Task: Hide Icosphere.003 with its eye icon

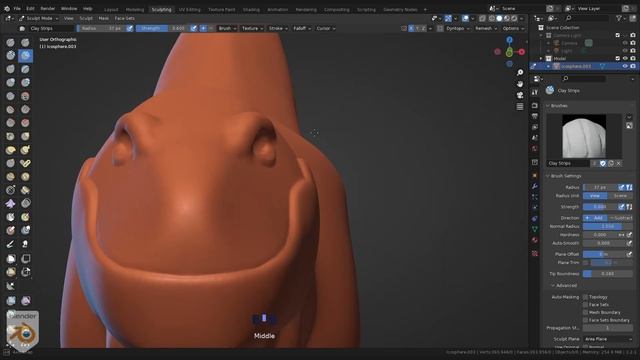Action: pyautogui.click(x=625, y=66)
